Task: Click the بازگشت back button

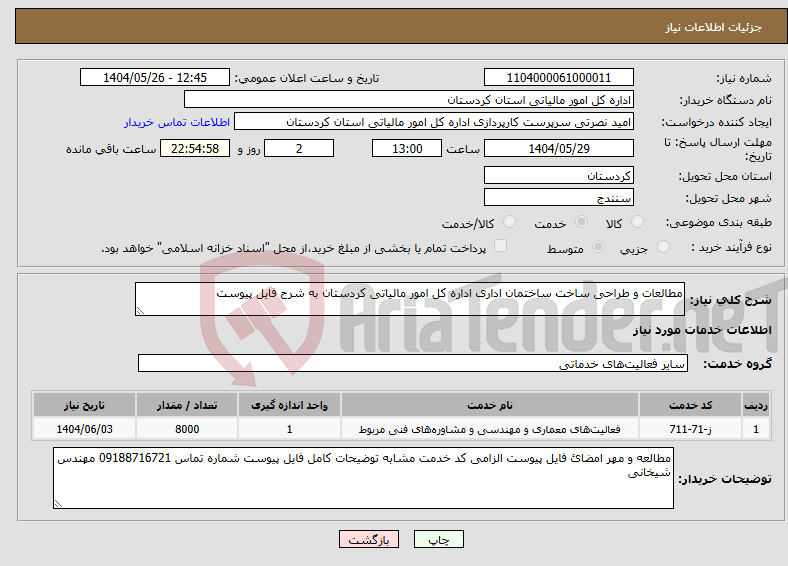Action: 369,539
